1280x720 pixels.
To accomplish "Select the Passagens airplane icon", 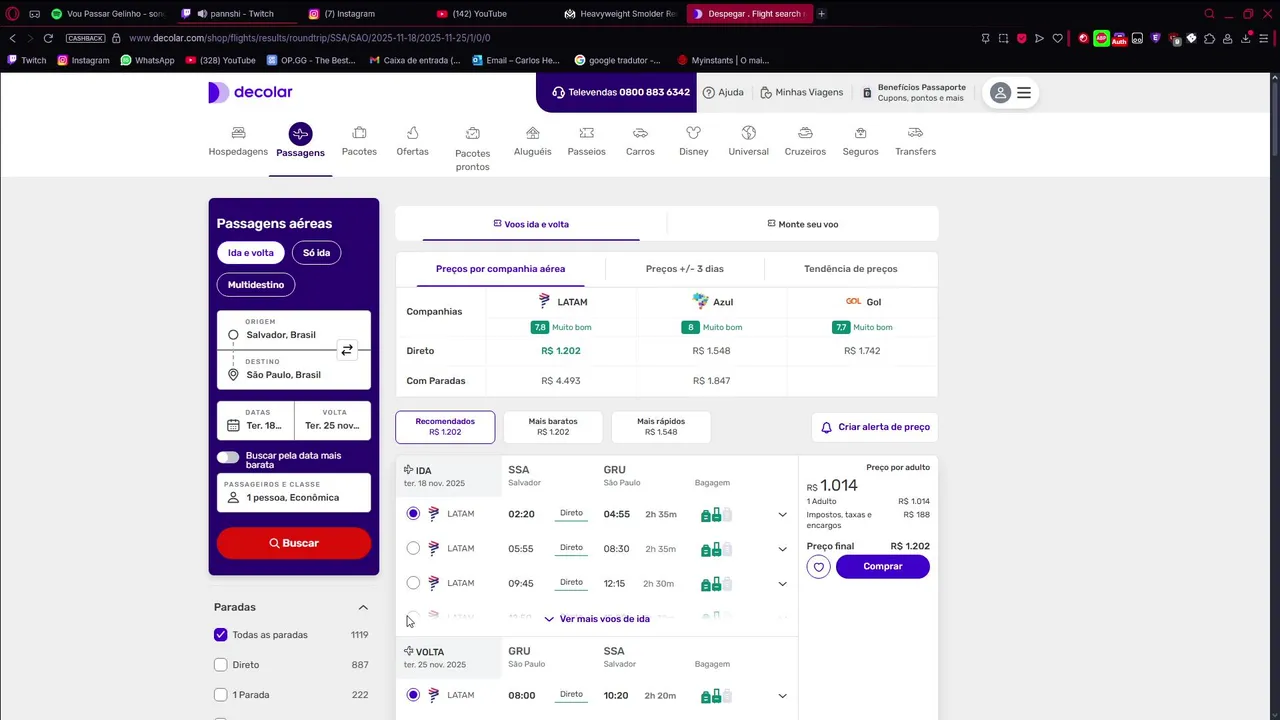I will click(x=300, y=134).
